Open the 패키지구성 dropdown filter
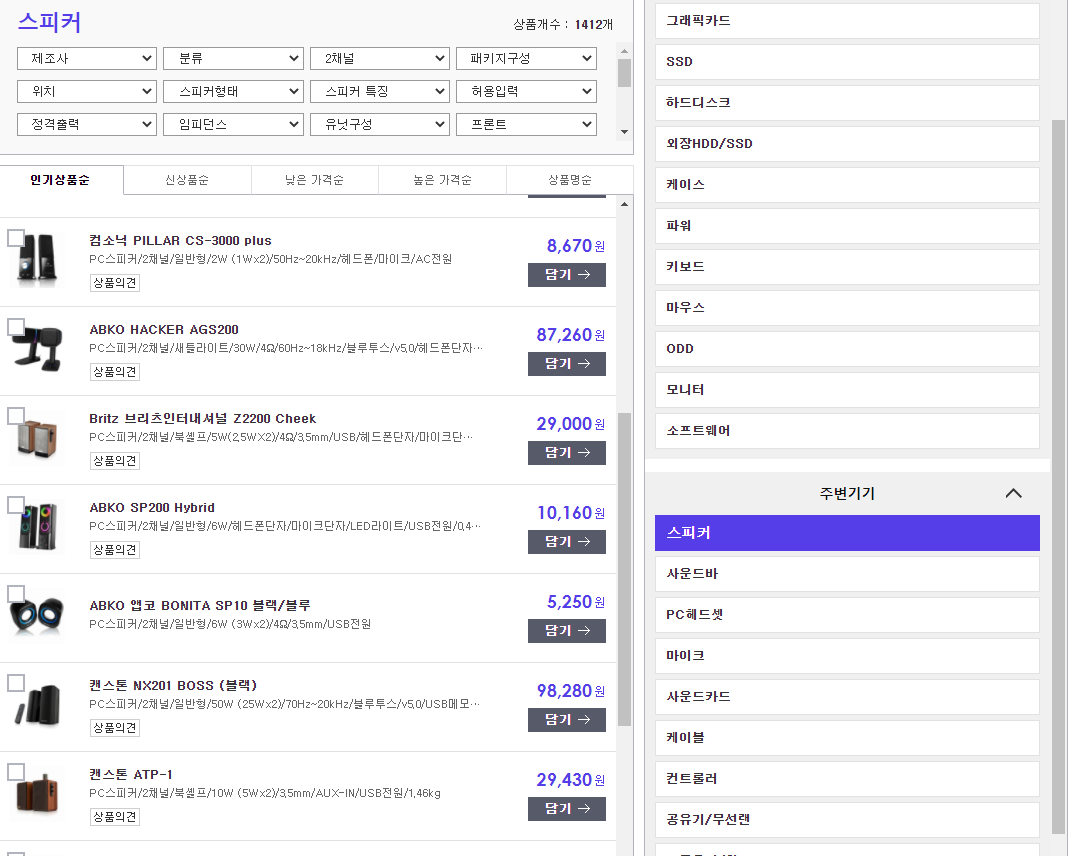The image size is (1074, 856). [x=526, y=58]
